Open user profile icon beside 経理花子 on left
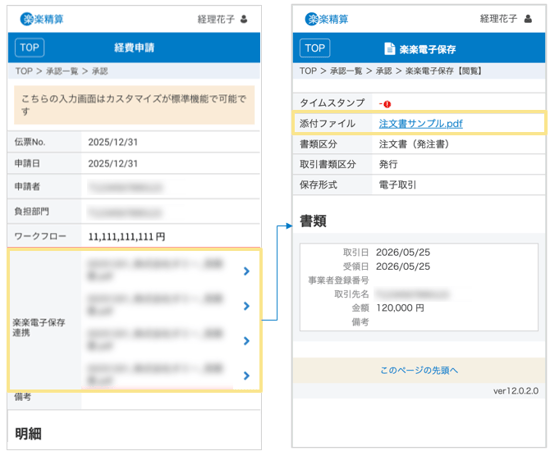 tap(244, 19)
